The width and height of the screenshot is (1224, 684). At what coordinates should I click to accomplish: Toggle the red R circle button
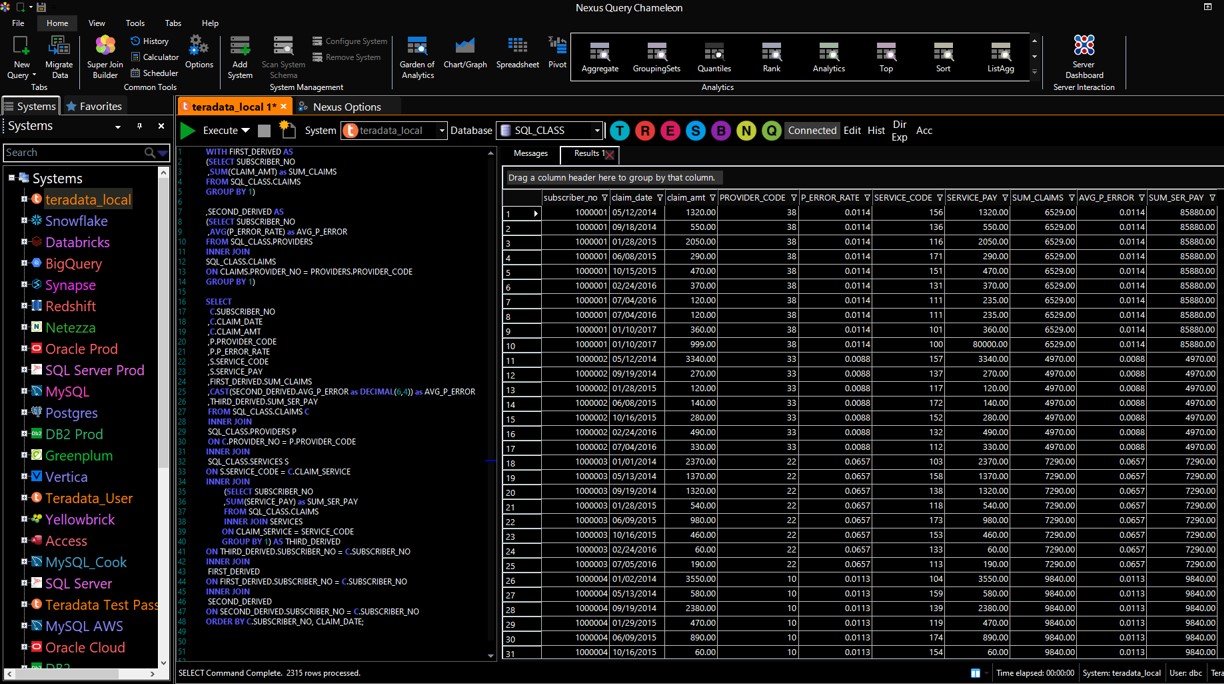[645, 131]
